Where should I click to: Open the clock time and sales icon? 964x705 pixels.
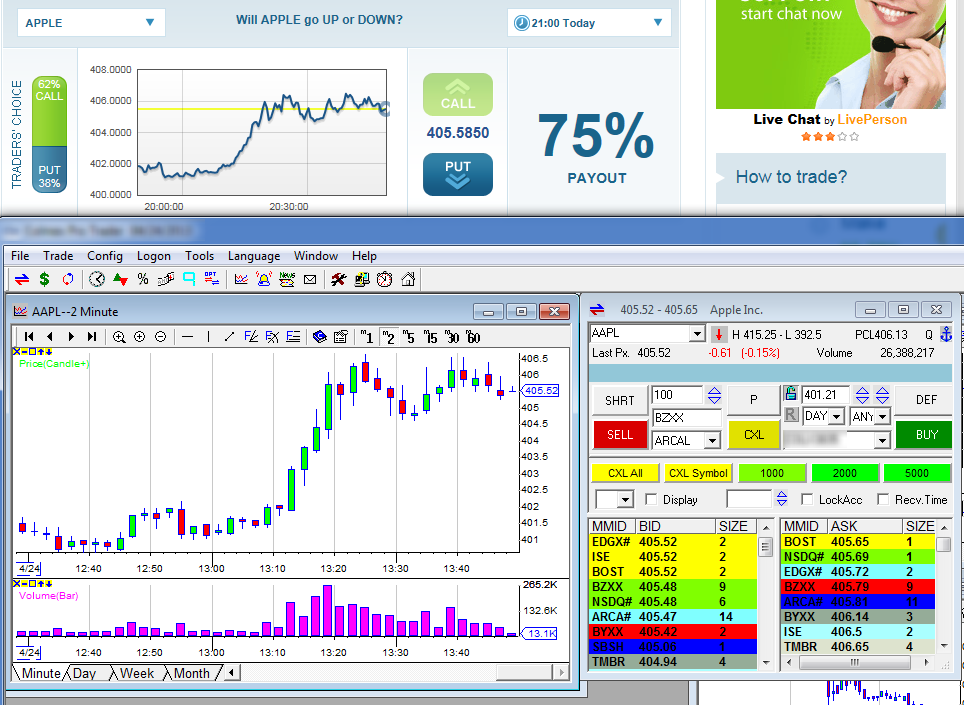coord(97,280)
